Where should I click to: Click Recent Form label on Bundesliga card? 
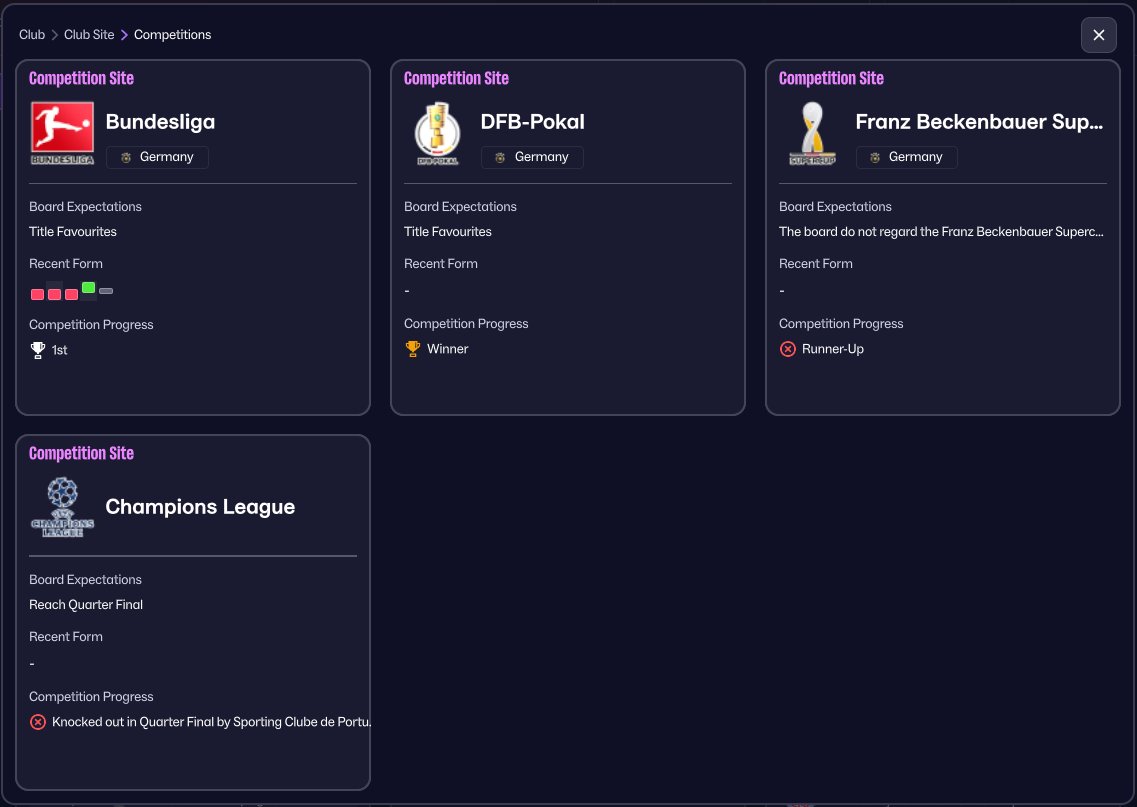coord(66,264)
